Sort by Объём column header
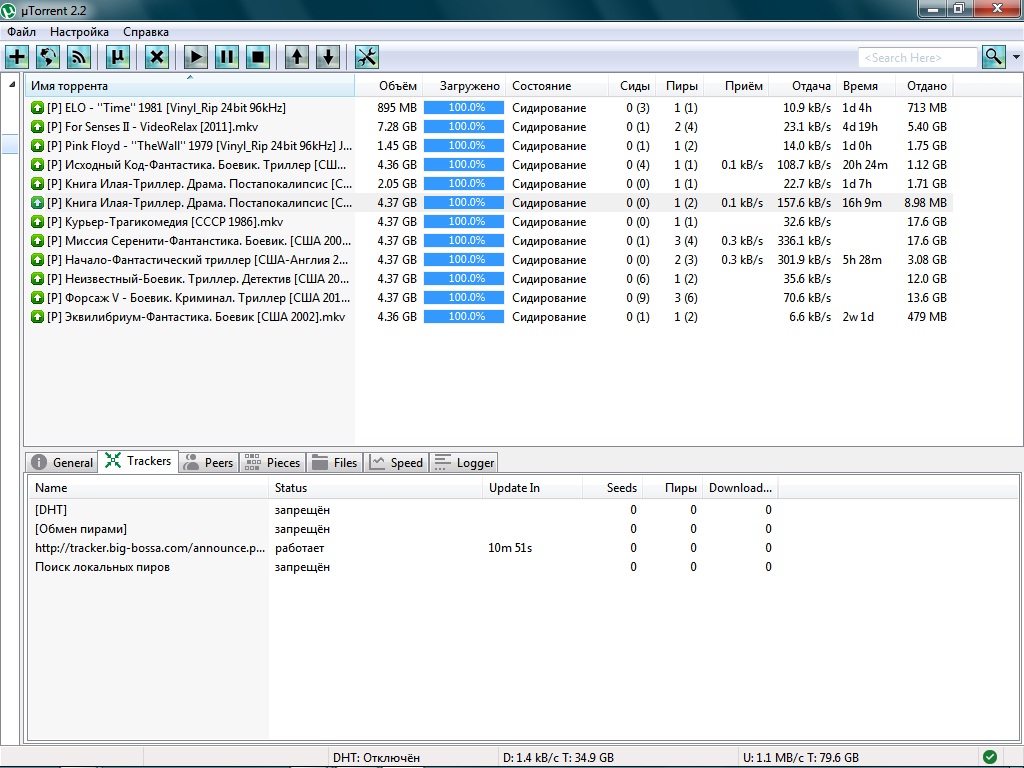Image resolution: width=1024 pixels, height=768 pixels. point(389,86)
